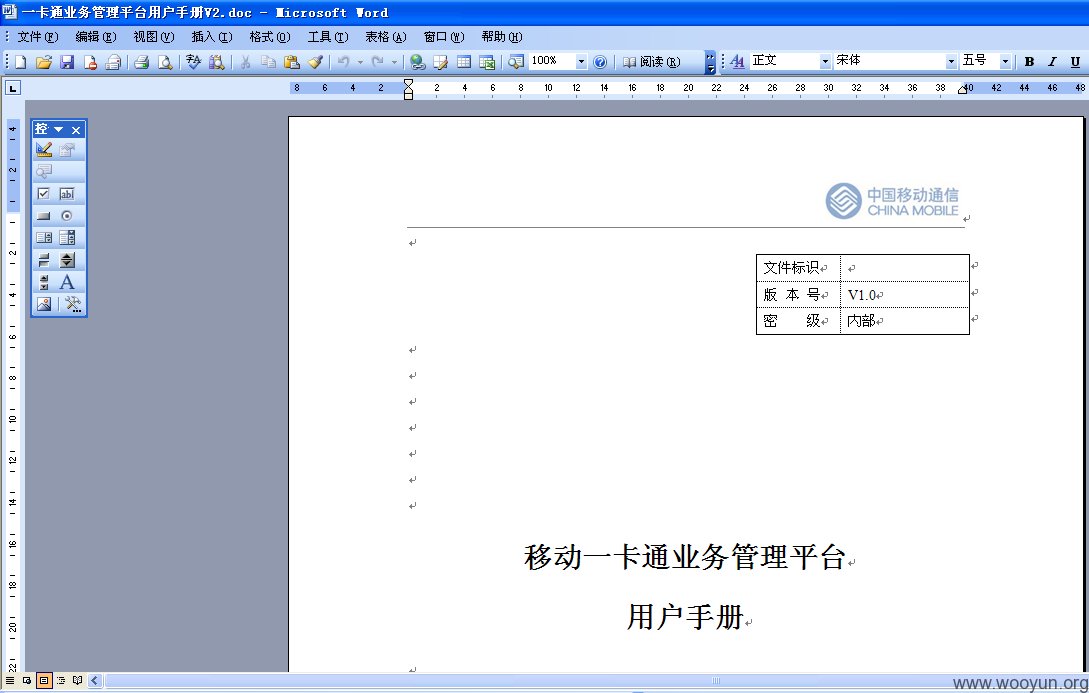Insert a hyperlink with the globe icon
The height and width of the screenshot is (693, 1089).
click(x=417, y=62)
